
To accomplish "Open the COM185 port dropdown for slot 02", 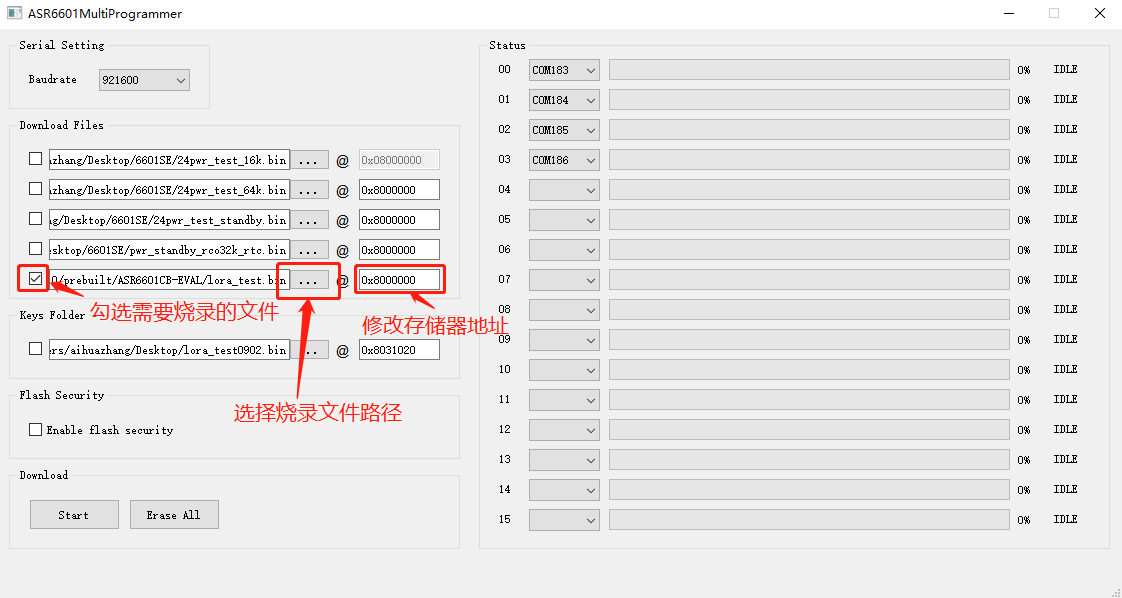I will [564, 130].
